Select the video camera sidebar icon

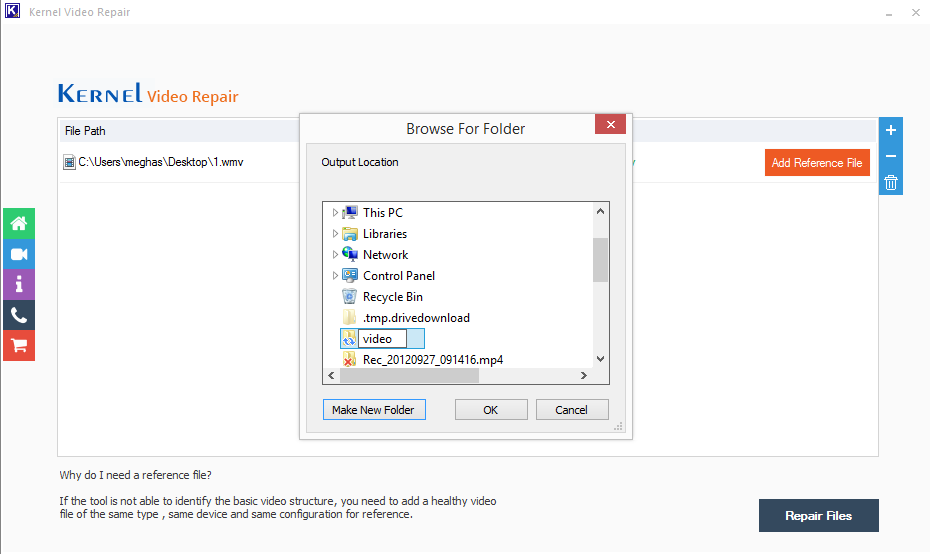19,254
